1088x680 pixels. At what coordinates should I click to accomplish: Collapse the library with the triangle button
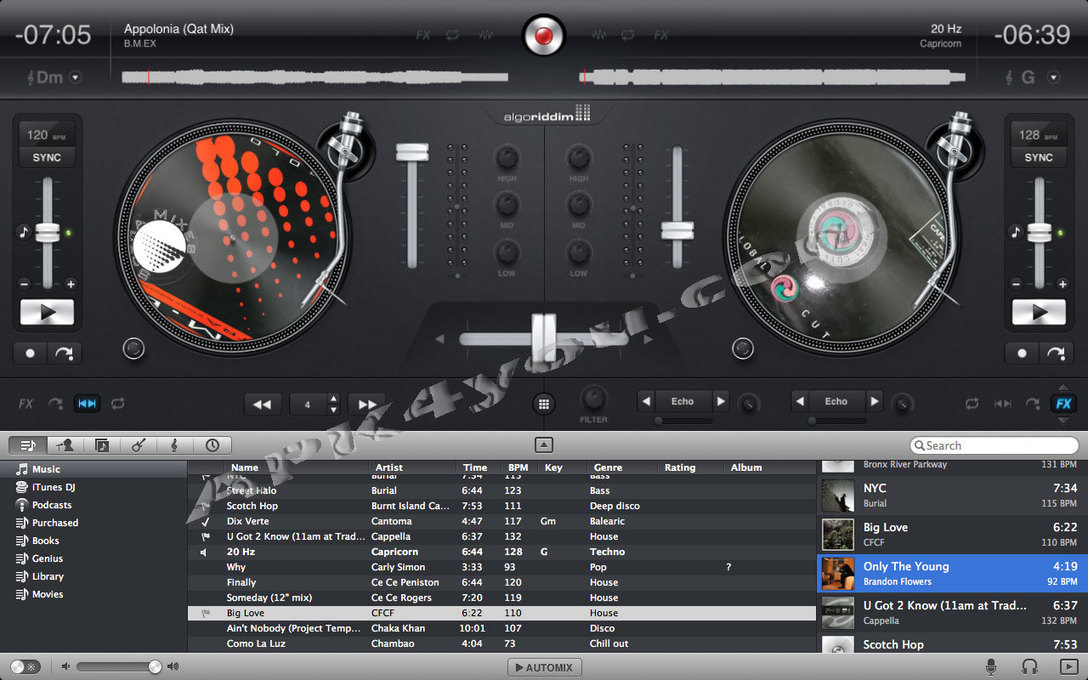(544, 445)
